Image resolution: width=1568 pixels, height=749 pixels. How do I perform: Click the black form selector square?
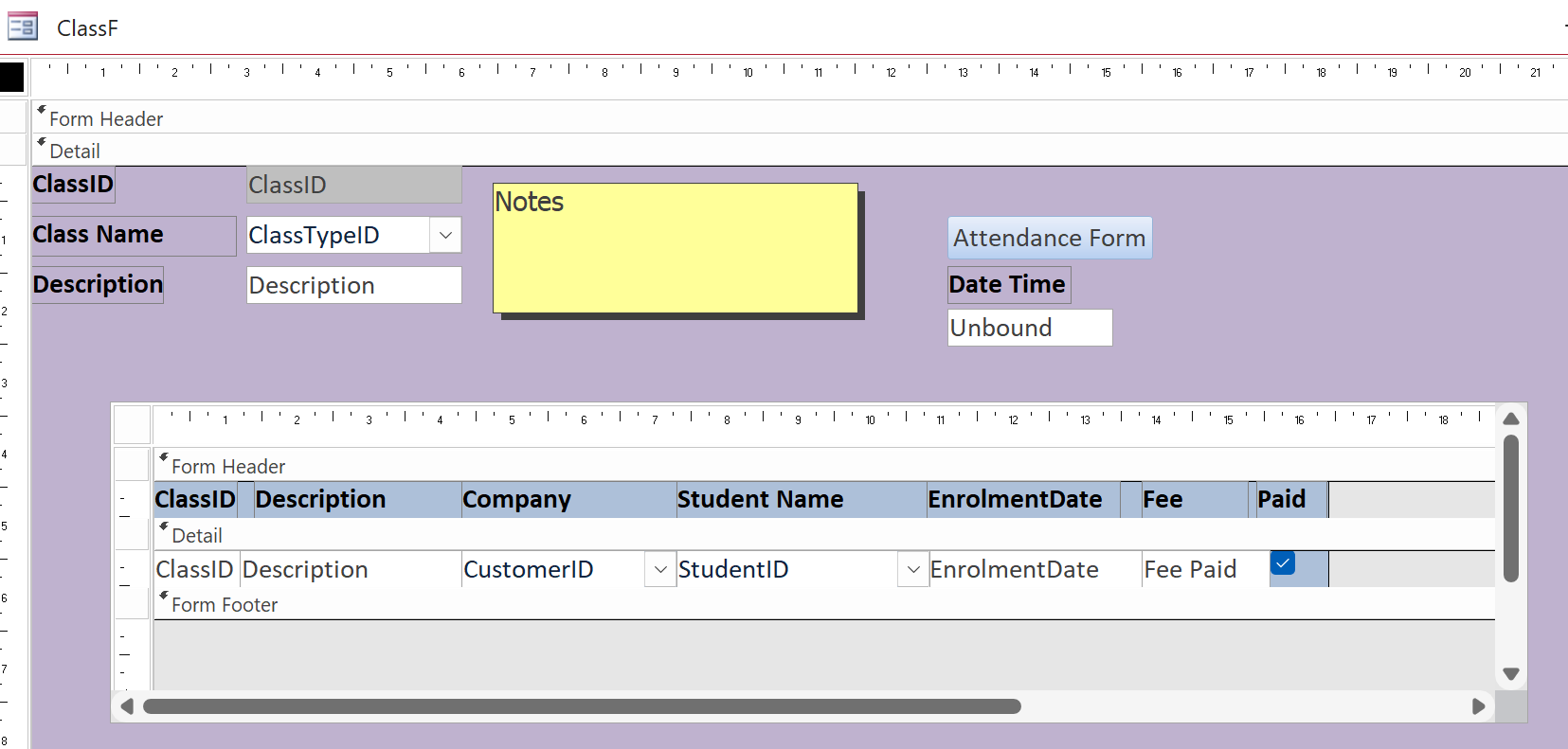[12, 77]
